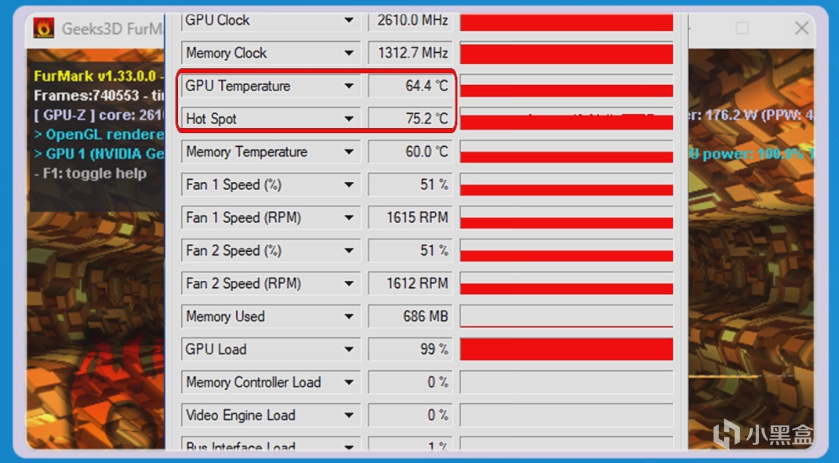Image resolution: width=839 pixels, height=463 pixels.
Task: Click the 64.4 °C GPU Temperature value
Action: coord(410,86)
